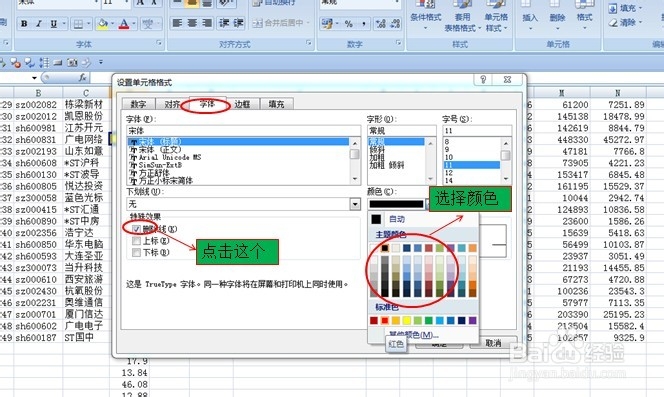Screen dimensions: 664x397
Task: Click the 字号 font size input field
Action: tap(477, 130)
